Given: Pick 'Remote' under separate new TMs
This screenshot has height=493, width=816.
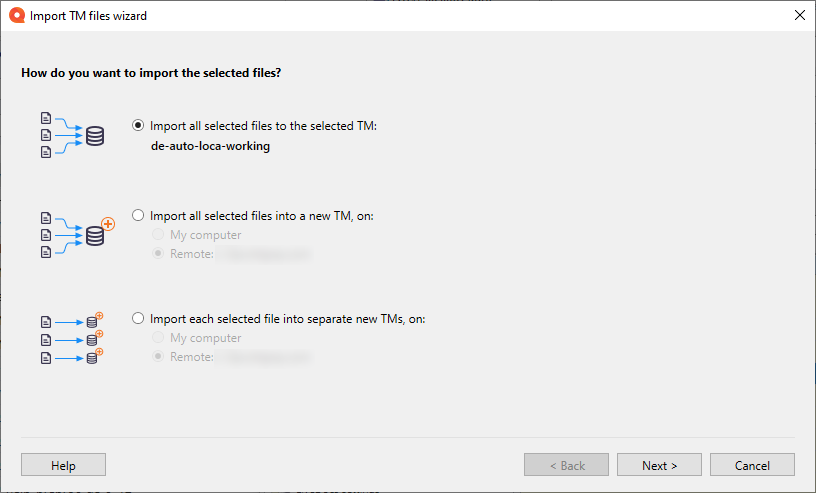Looking at the screenshot, I should click(x=157, y=357).
